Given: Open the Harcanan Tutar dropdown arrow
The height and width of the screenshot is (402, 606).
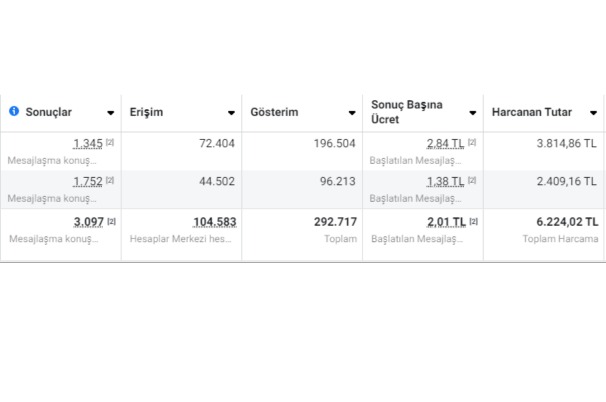Looking at the screenshot, I should (x=593, y=113).
